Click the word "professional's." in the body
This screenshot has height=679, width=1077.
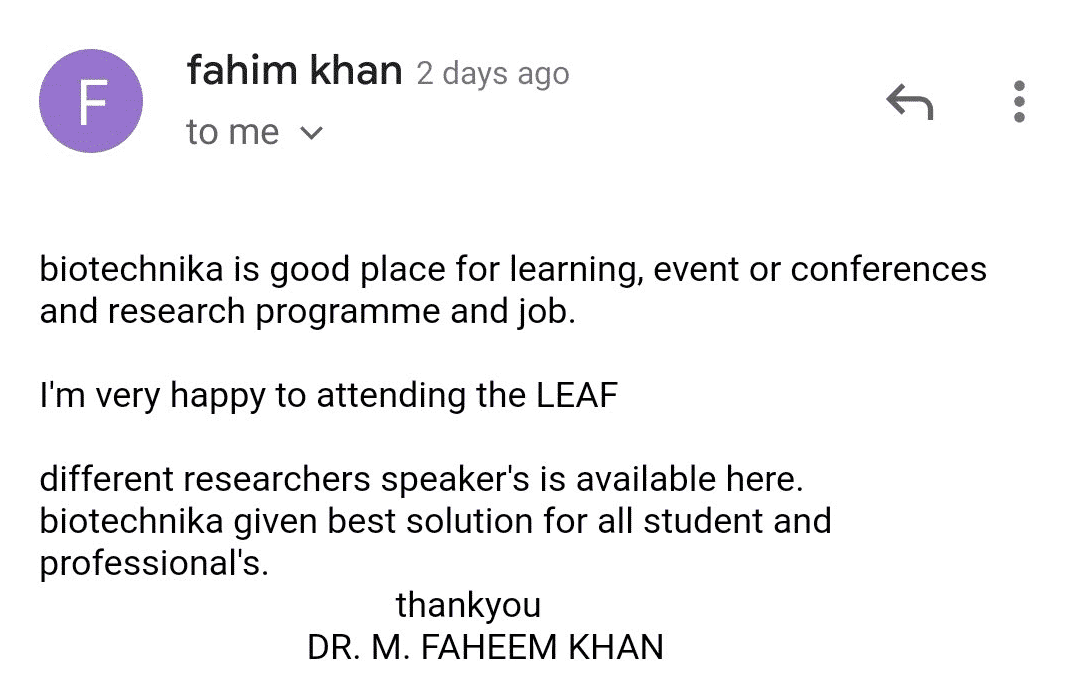[x=154, y=564]
